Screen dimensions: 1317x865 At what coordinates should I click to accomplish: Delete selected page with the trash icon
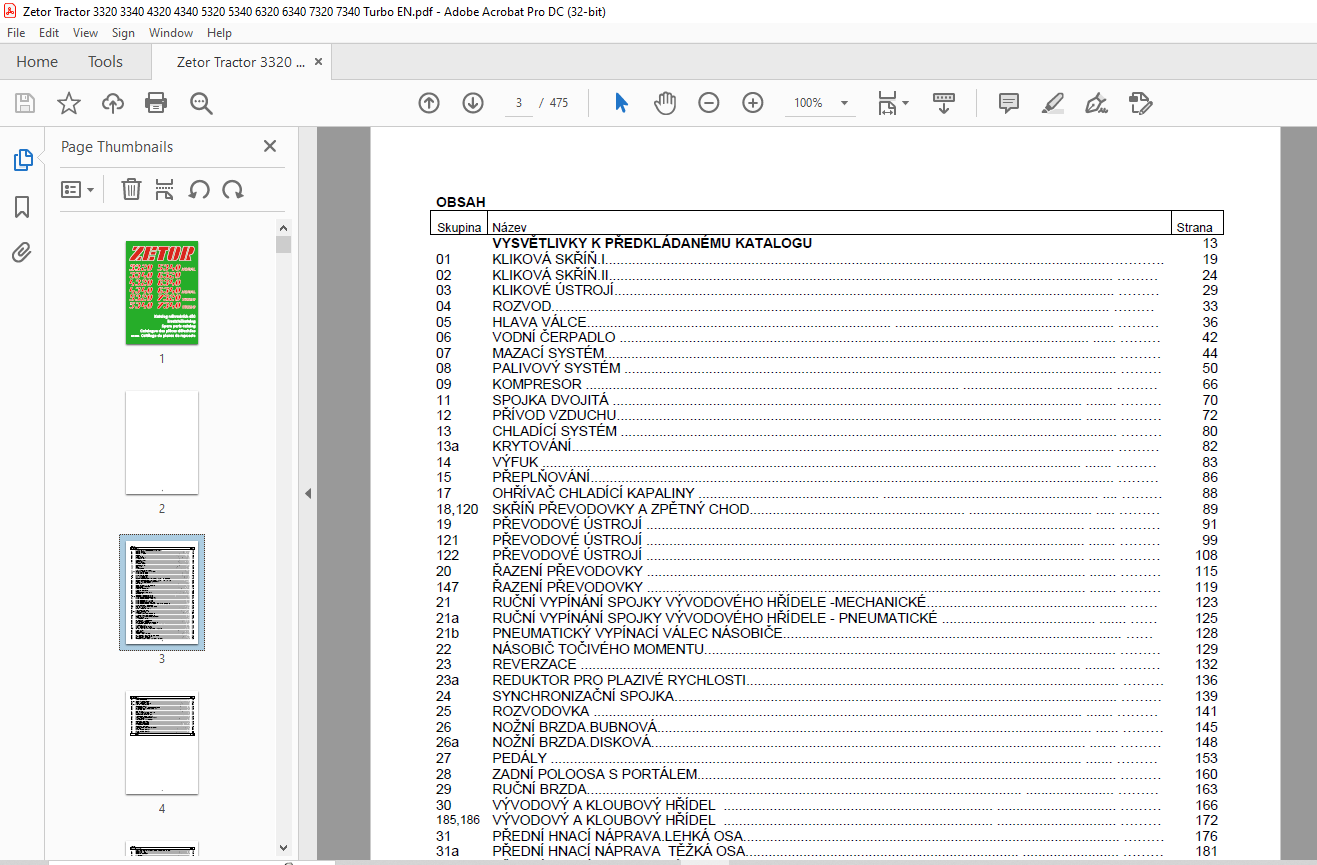(131, 189)
